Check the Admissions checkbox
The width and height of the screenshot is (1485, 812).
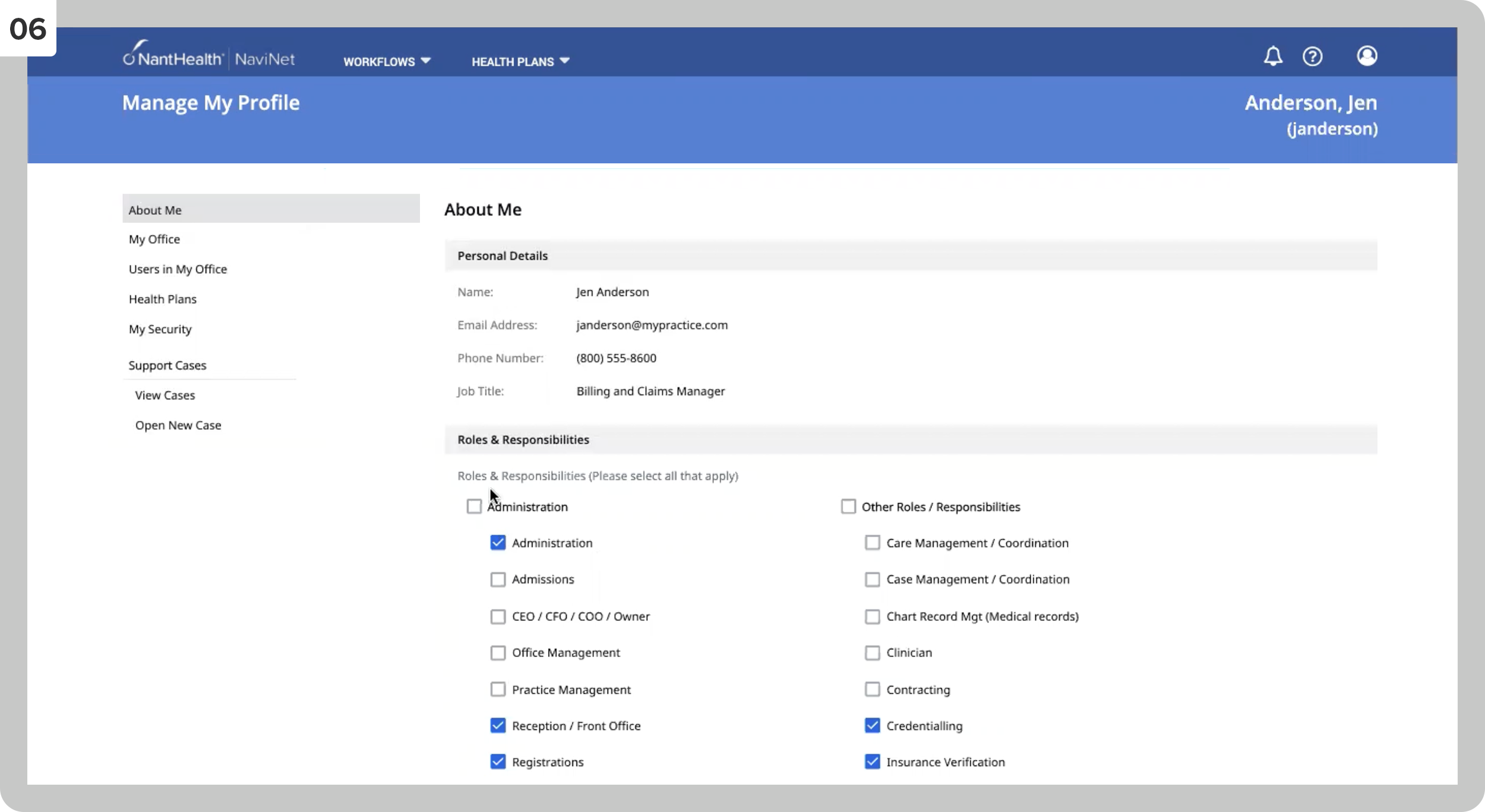(498, 579)
